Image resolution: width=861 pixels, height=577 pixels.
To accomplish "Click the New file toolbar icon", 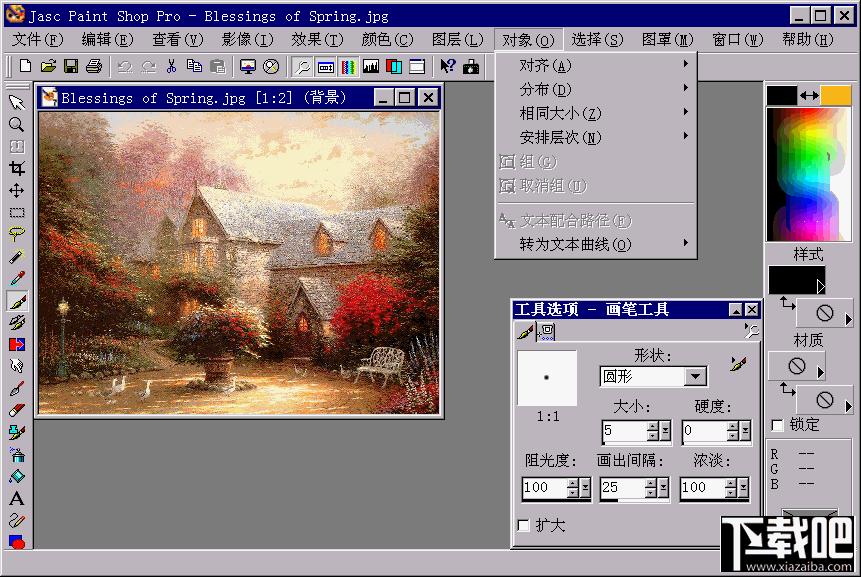I will (25, 66).
